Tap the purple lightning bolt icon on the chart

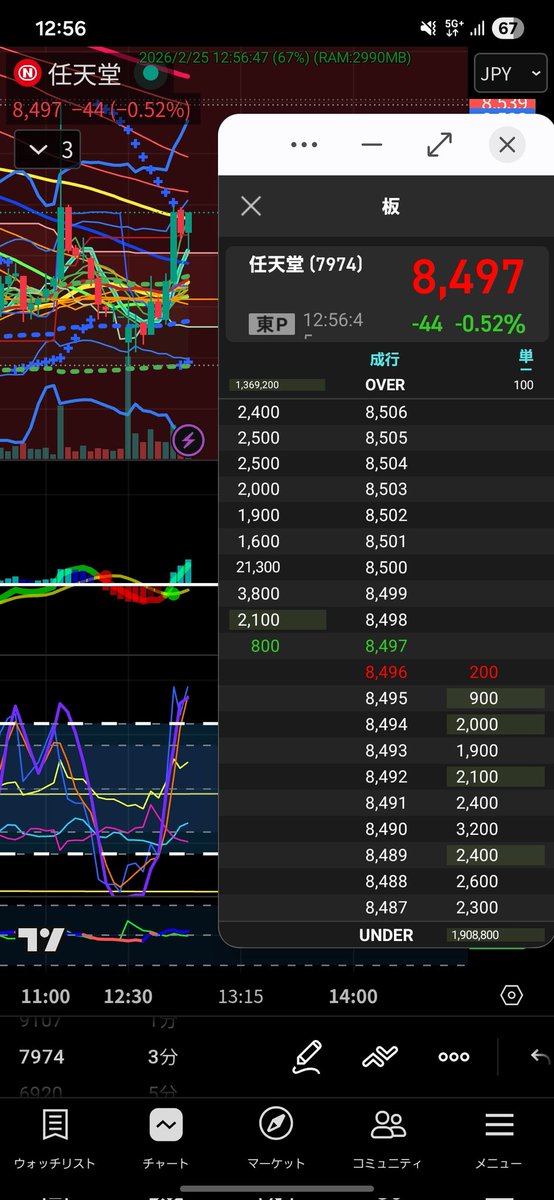(188, 440)
